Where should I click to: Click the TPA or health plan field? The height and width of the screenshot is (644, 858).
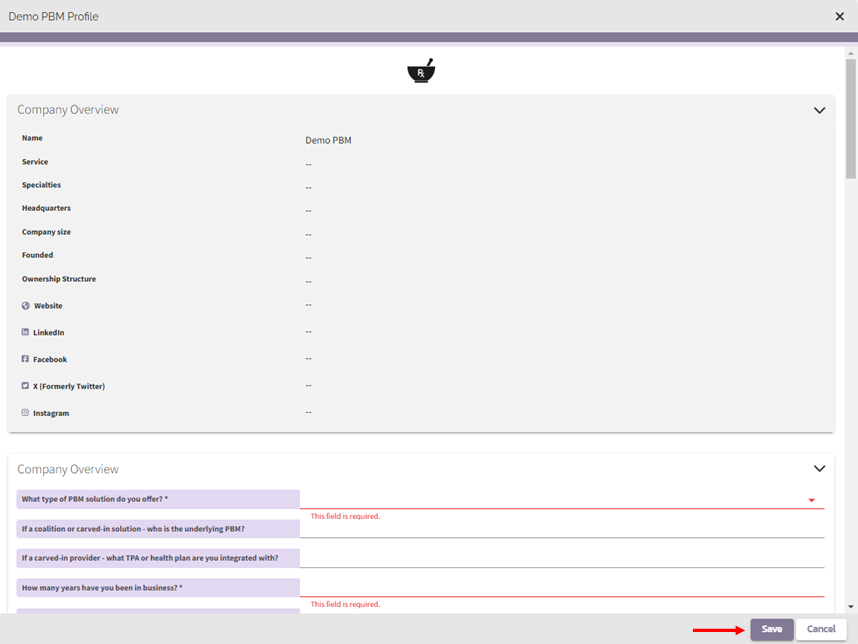point(561,558)
